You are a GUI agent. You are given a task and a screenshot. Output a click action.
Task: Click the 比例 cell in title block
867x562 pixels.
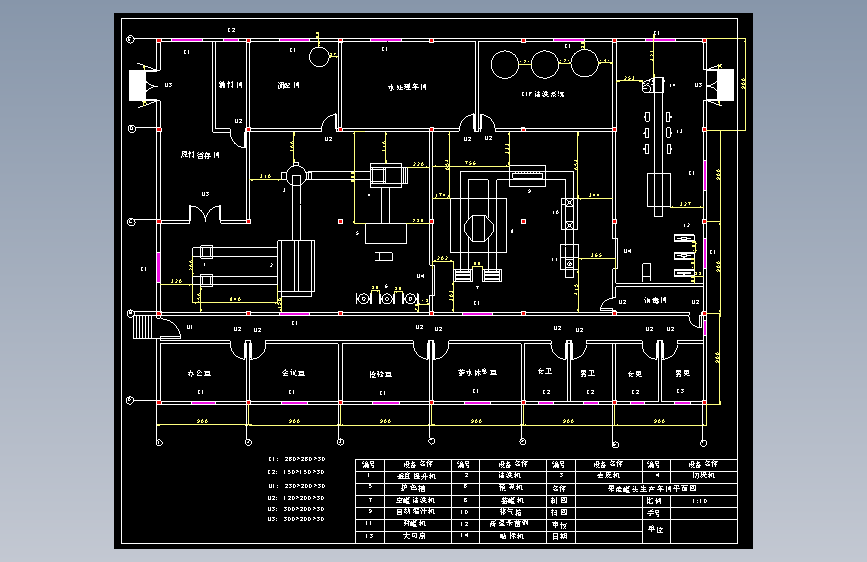654,501
